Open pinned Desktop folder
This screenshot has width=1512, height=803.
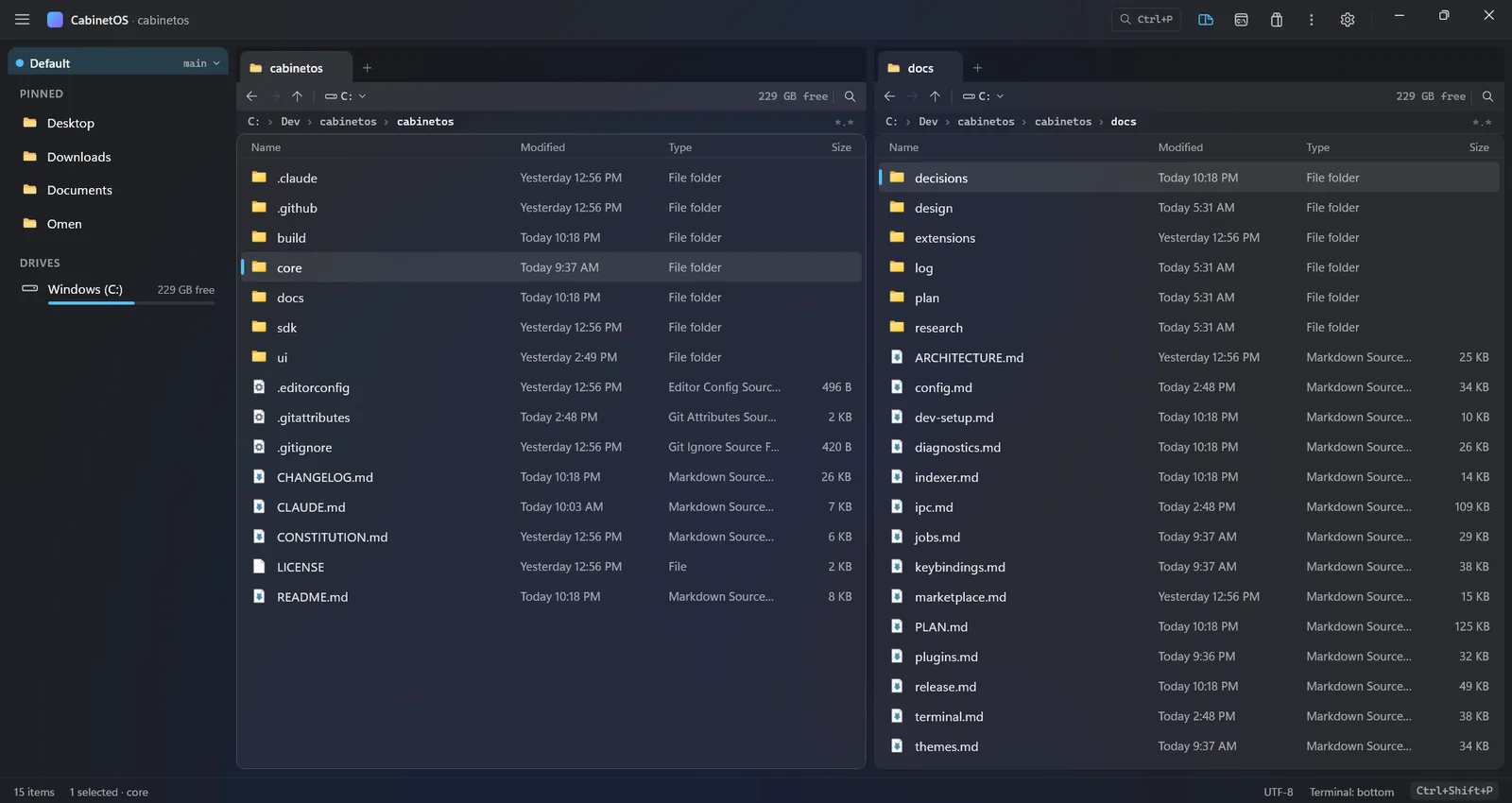[118, 123]
